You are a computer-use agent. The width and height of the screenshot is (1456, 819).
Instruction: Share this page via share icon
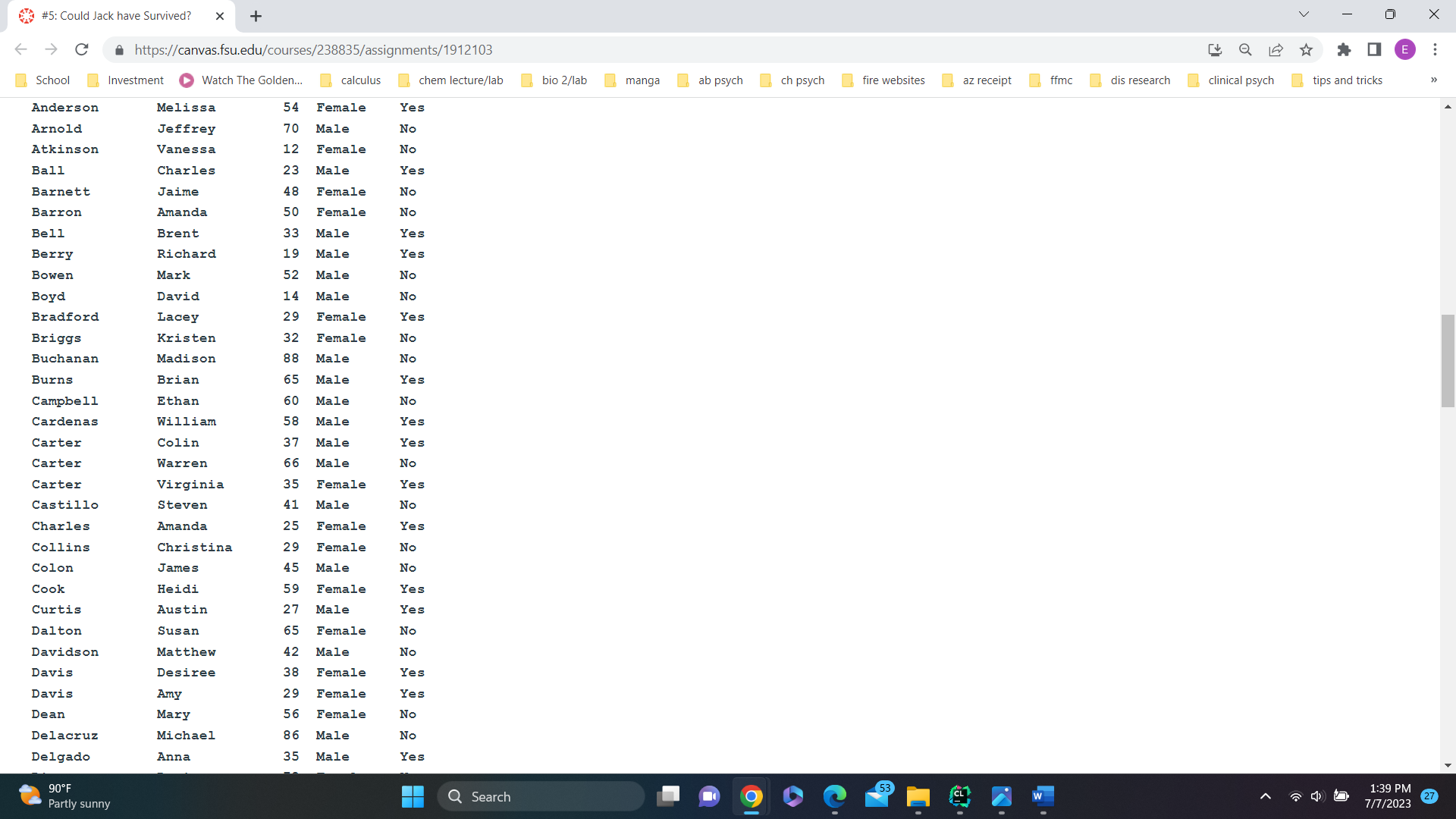(x=1276, y=50)
